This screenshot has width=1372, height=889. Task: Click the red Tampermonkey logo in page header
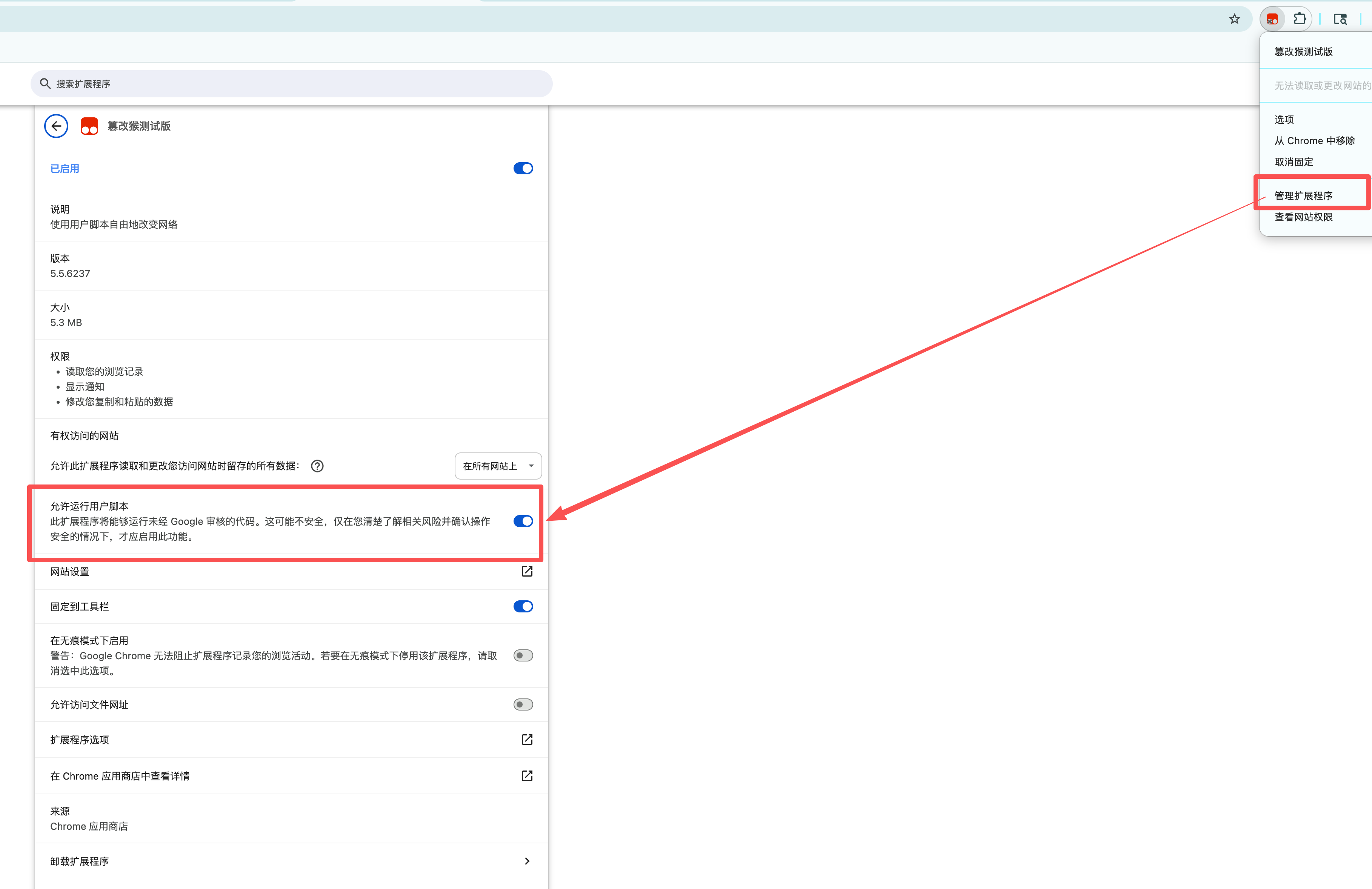click(89, 126)
